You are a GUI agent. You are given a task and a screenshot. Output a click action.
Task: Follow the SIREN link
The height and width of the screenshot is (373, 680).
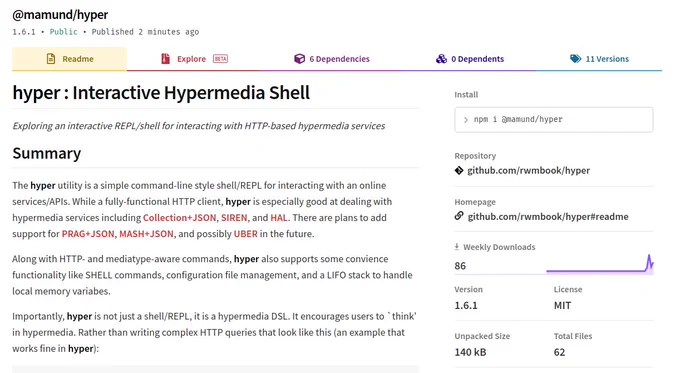[234, 218]
